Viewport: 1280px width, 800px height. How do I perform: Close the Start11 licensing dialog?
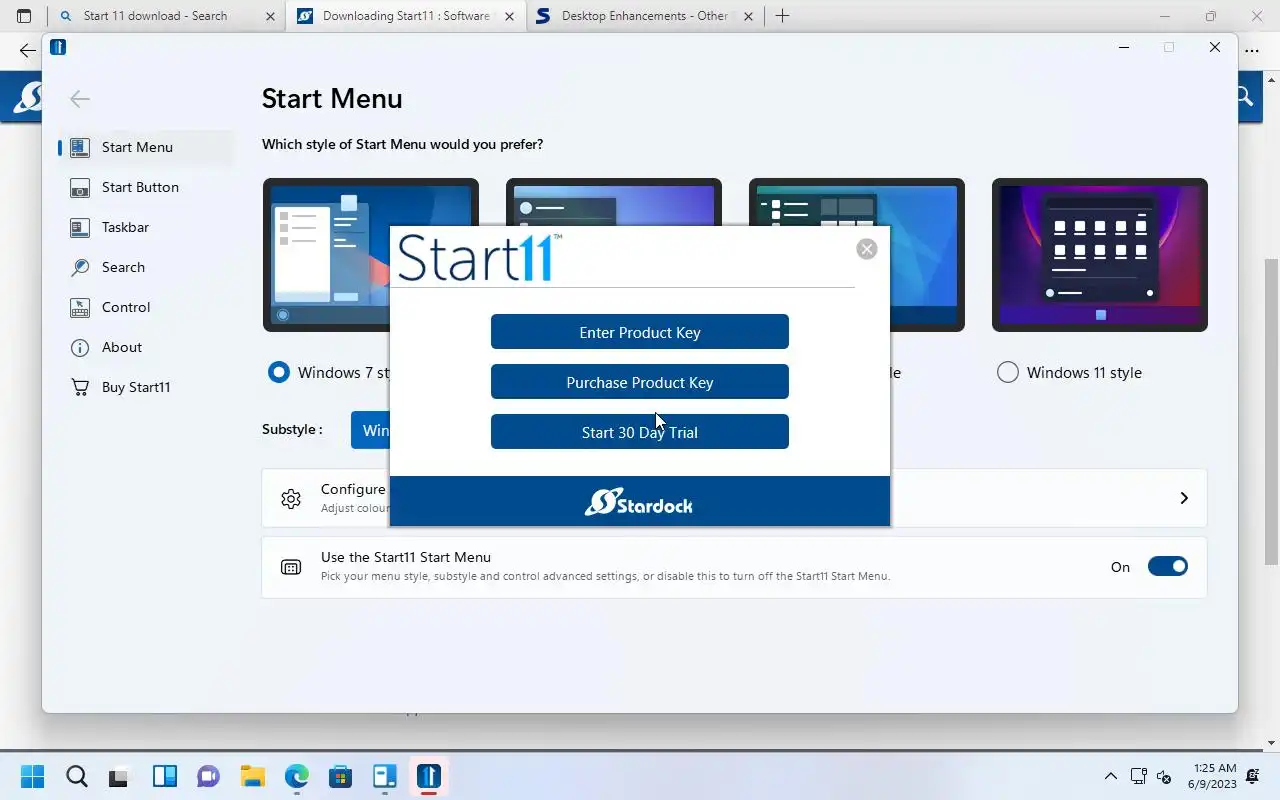pos(867,249)
